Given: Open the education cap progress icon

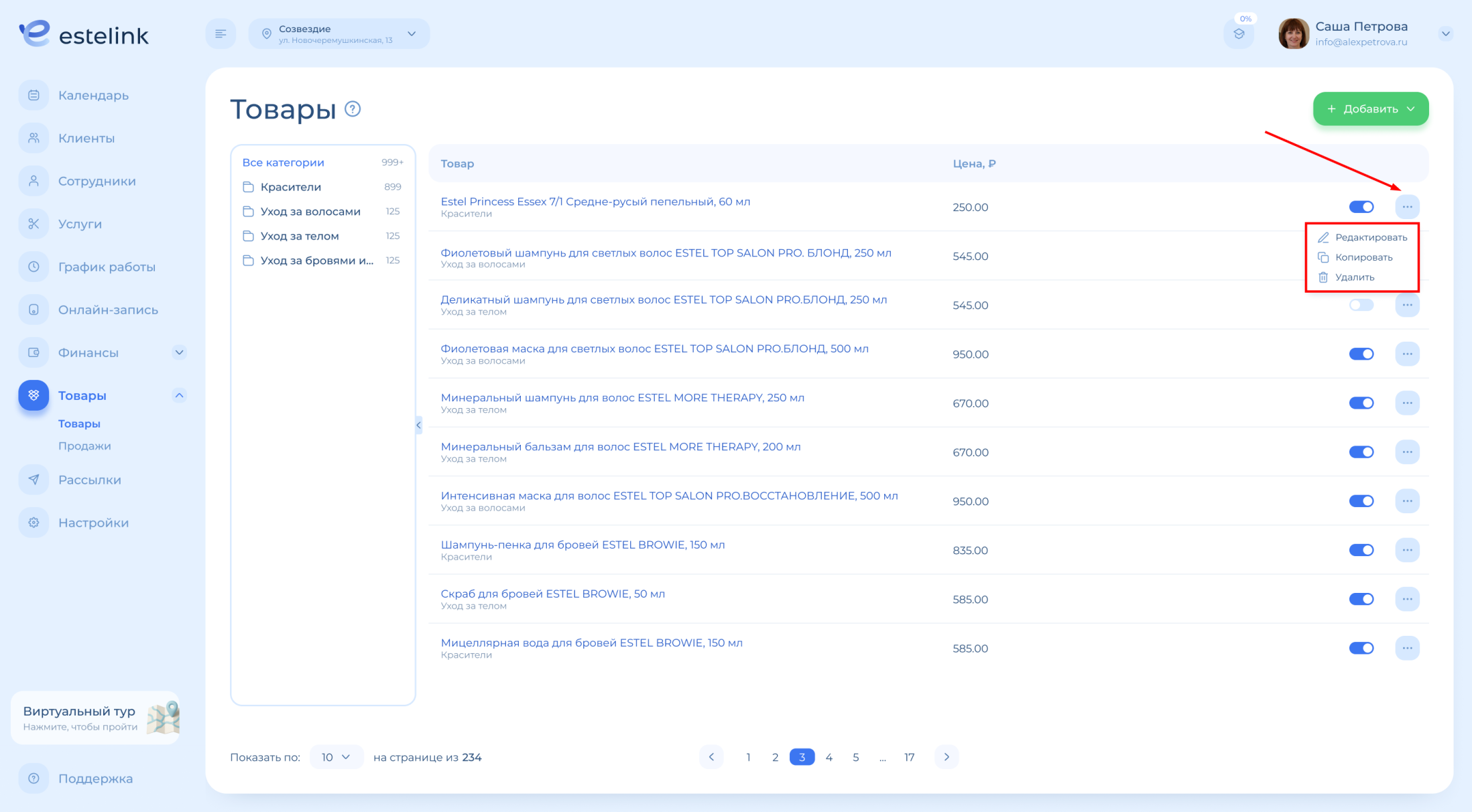Looking at the screenshot, I should [x=1239, y=33].
